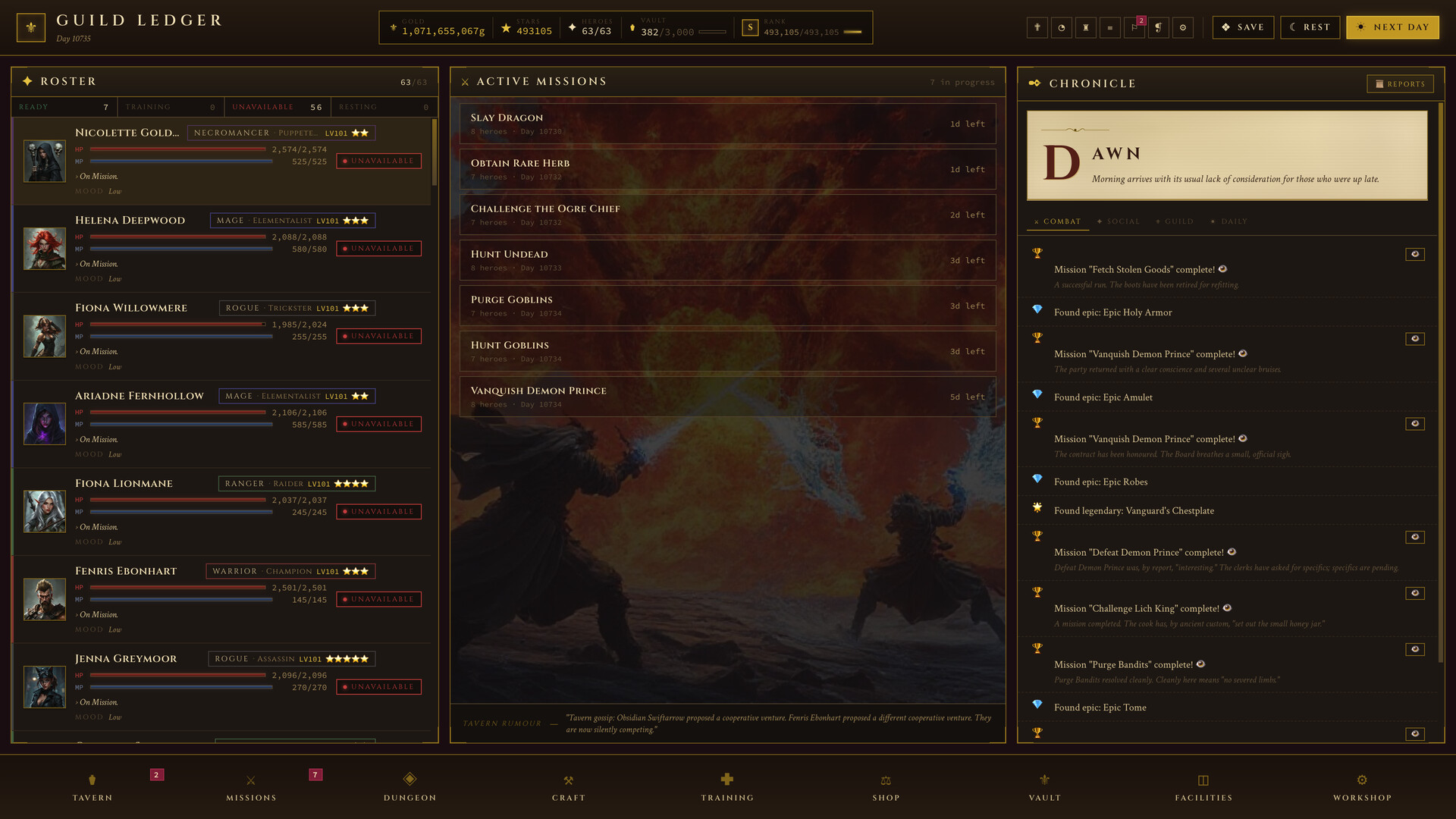Open the Craft hammer icon in bottom bar
The width and height of the screenshot is (1456, 819).
coord(569,780)
